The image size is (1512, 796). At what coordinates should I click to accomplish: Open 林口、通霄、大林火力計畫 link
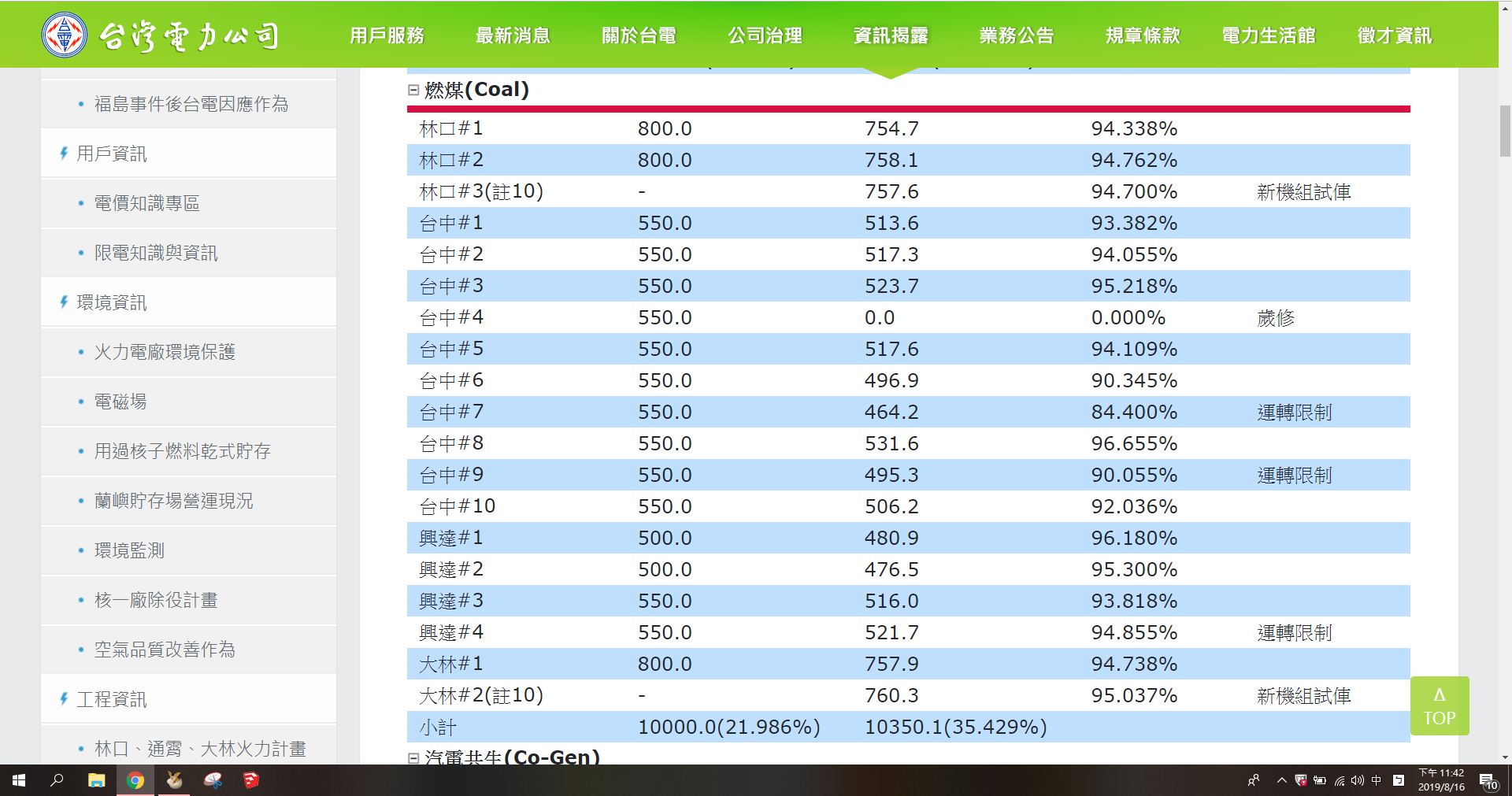click(200, 749)
